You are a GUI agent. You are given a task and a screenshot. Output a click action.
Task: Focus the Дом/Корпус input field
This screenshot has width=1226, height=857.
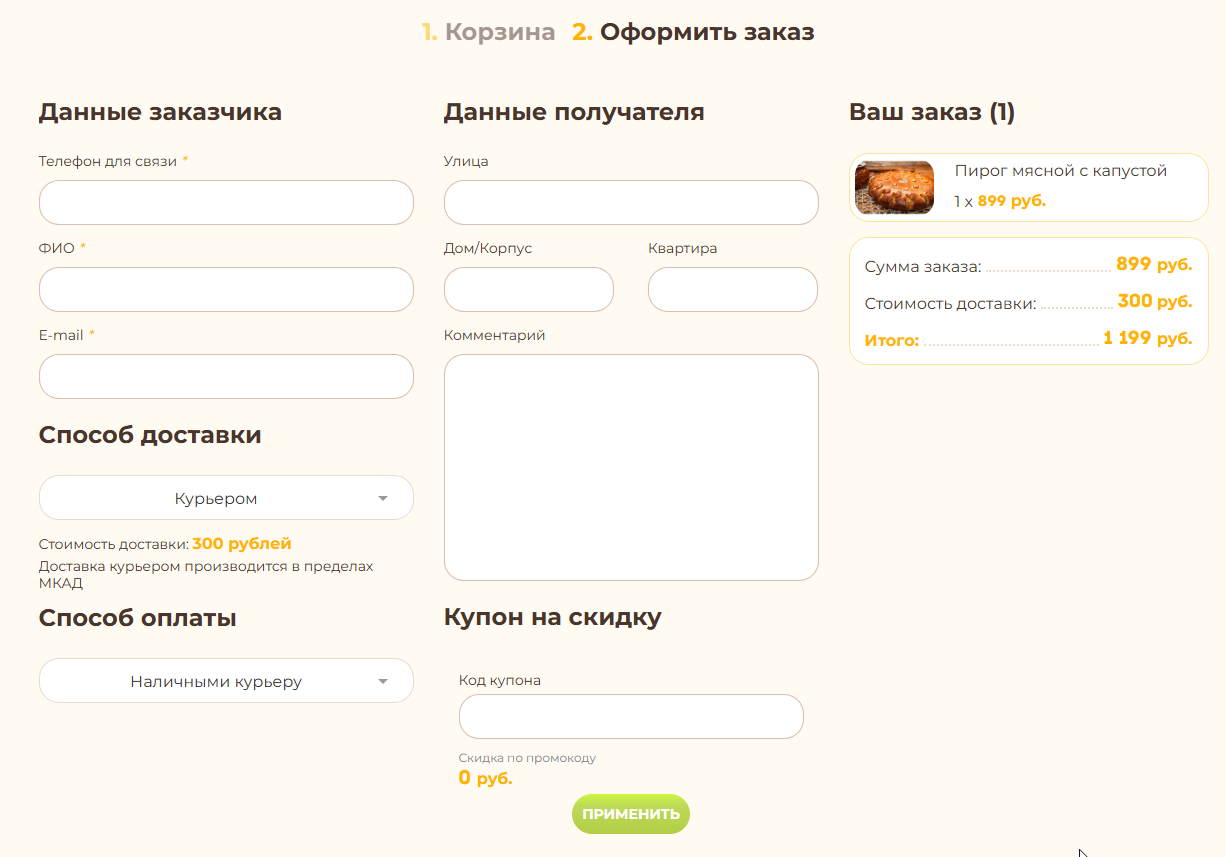point(528,290)
